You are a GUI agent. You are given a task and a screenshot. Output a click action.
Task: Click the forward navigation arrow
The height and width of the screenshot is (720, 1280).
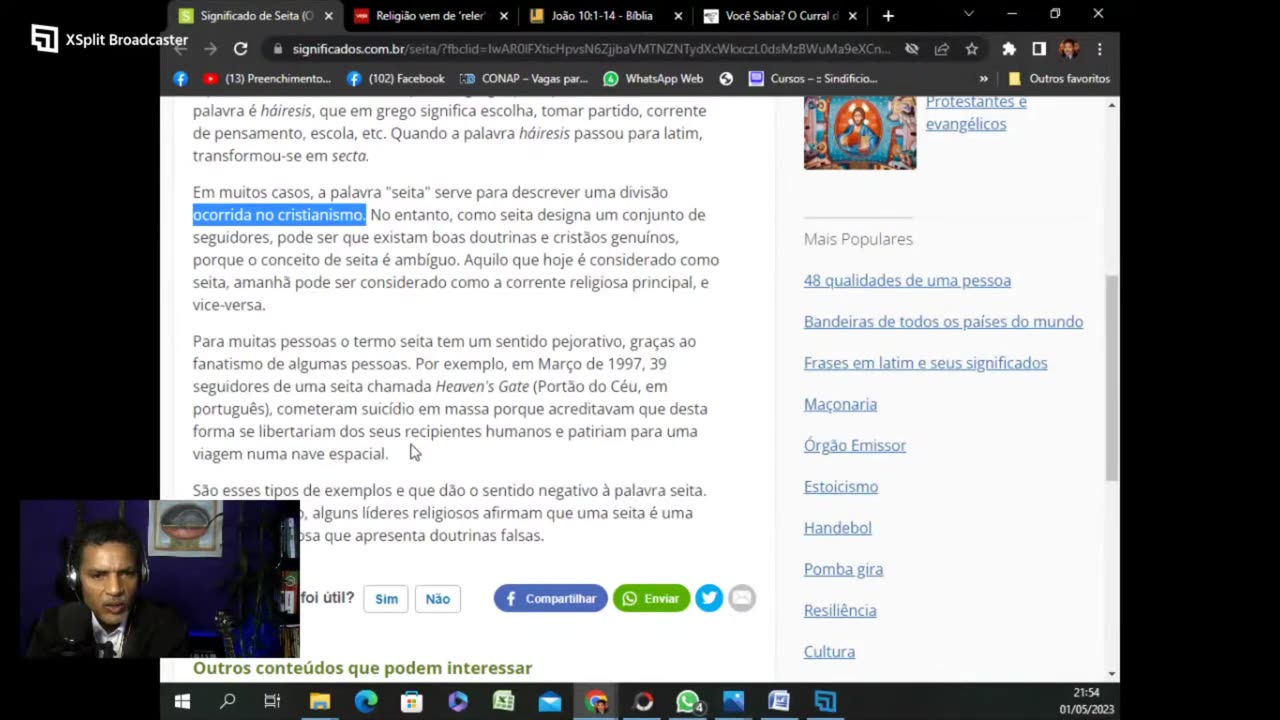(210, 48)
